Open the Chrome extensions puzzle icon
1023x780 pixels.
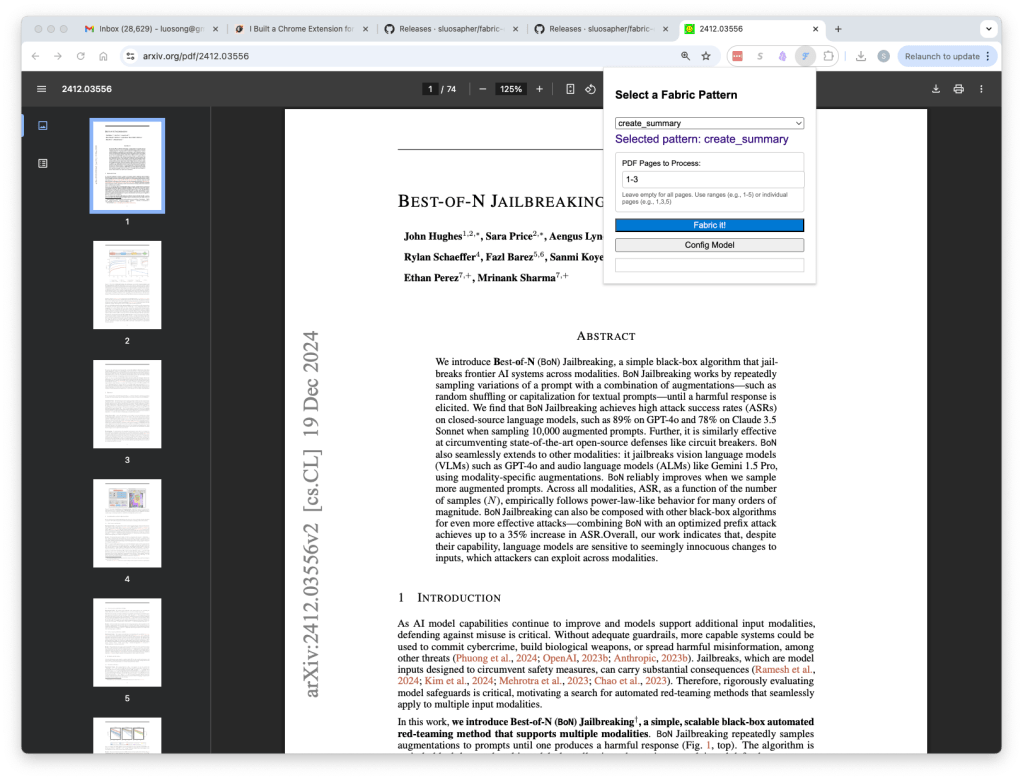click(x=828, y=57)
